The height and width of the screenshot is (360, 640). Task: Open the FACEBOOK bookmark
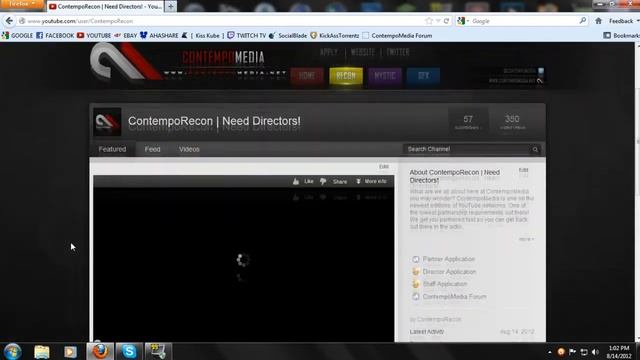pos(55,36)
